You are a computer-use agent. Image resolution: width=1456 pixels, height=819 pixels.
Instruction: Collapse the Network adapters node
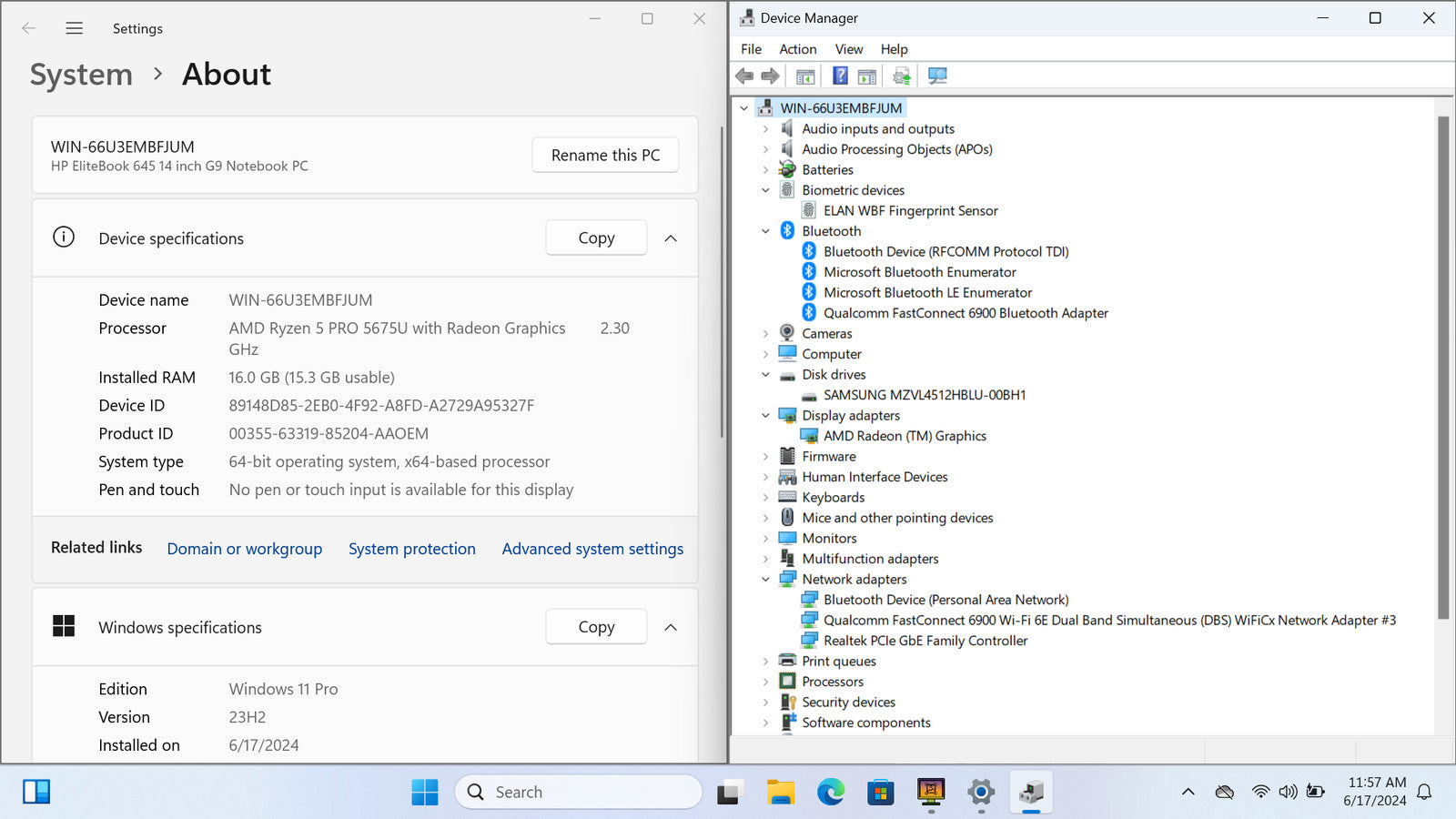[x=765, y=580]
